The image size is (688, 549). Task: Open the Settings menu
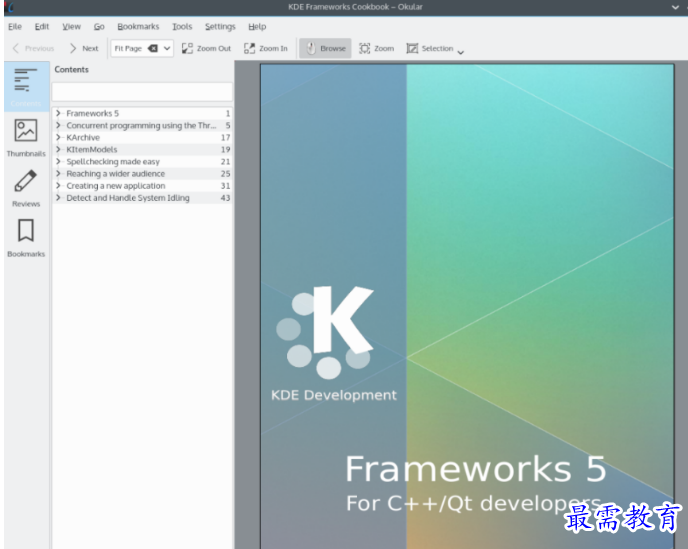click(220, 27)
